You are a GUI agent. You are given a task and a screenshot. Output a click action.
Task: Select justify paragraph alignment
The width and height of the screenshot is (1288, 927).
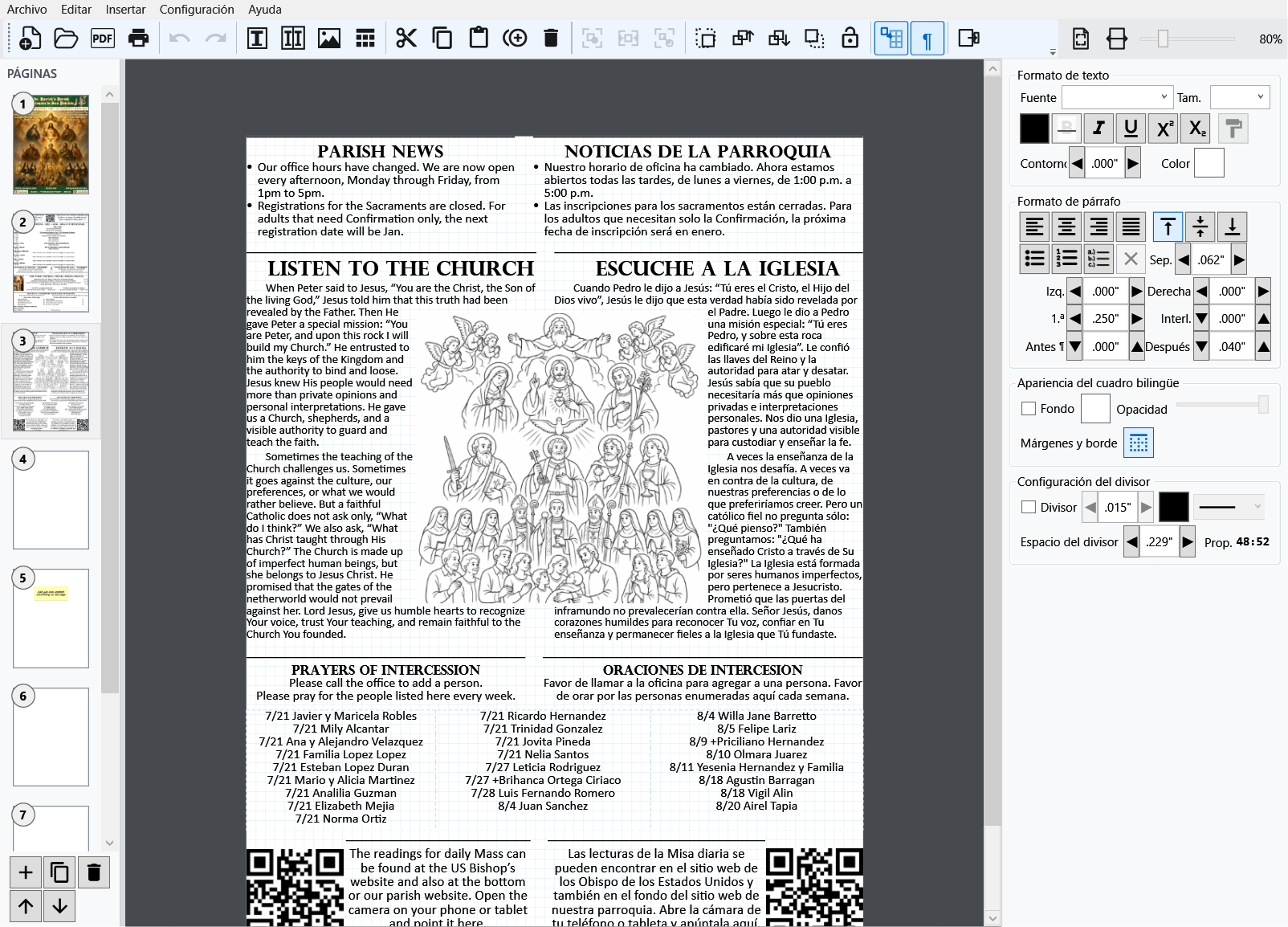pos(1131,227)
